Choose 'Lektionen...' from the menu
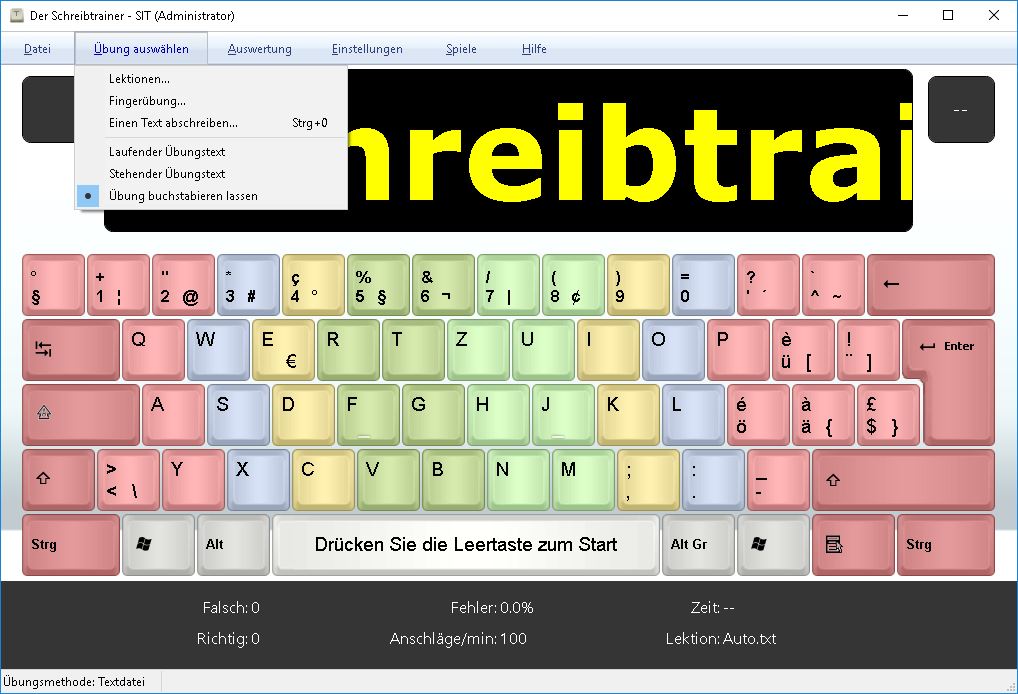The width and height of the screenshot is (1018, 694). (139, 79)
